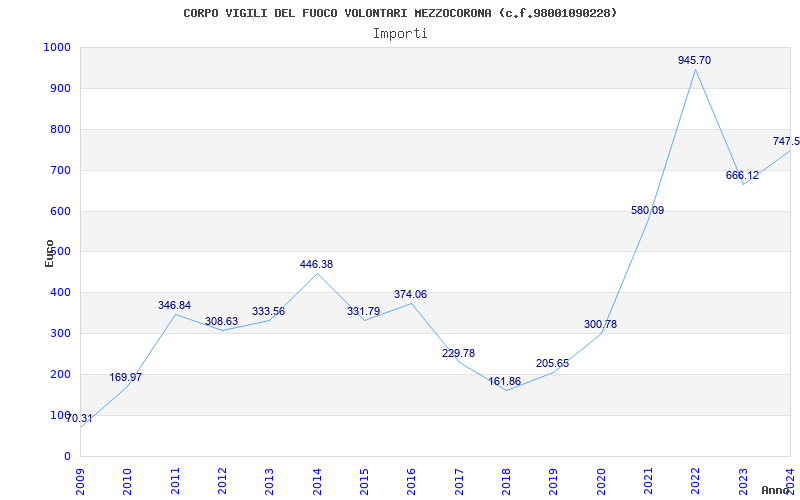This screenshot has height=500, width=800.
Task: Click the 600 y-axis tick label
Action: point(60,211)
